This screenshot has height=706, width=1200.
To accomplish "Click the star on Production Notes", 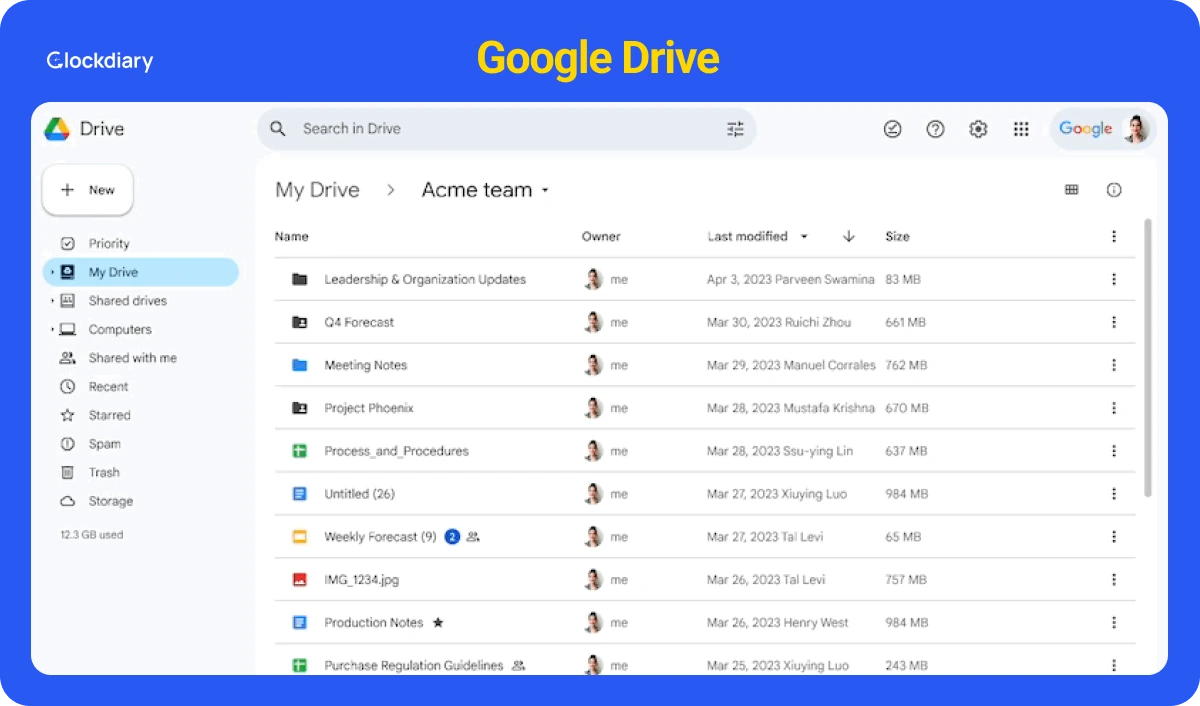I will pos(438,622).
